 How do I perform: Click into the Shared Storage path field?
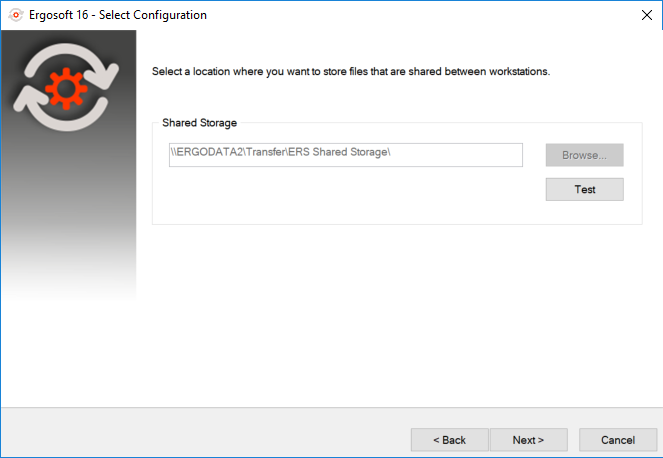pos(345,155)
